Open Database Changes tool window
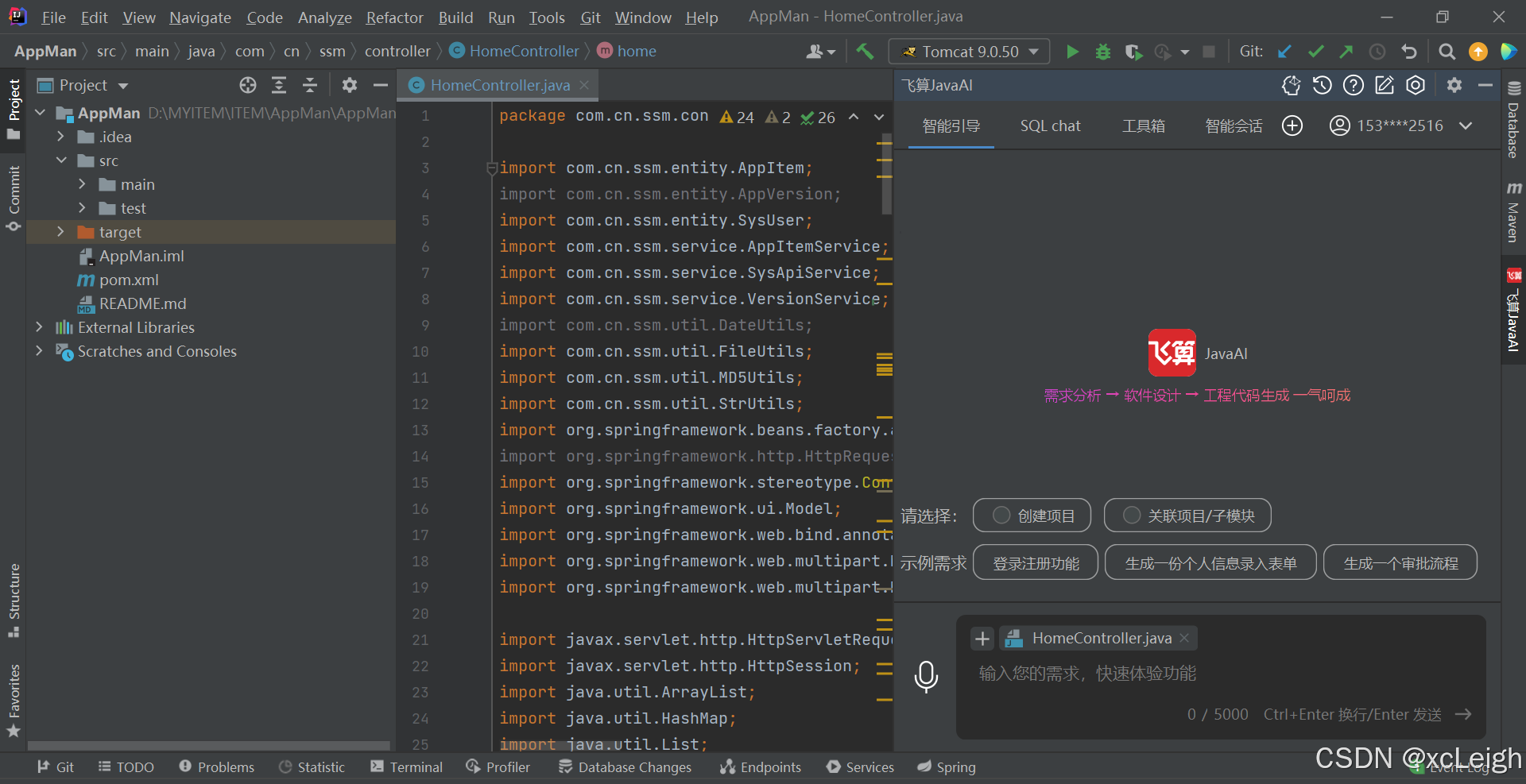Viewport: 1526px width, 784px height. tap(625, 767)
